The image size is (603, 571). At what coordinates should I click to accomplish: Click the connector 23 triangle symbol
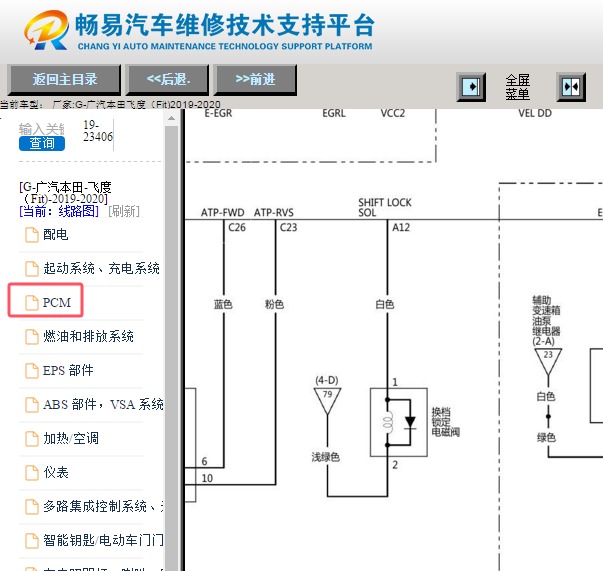coord(548,361)
